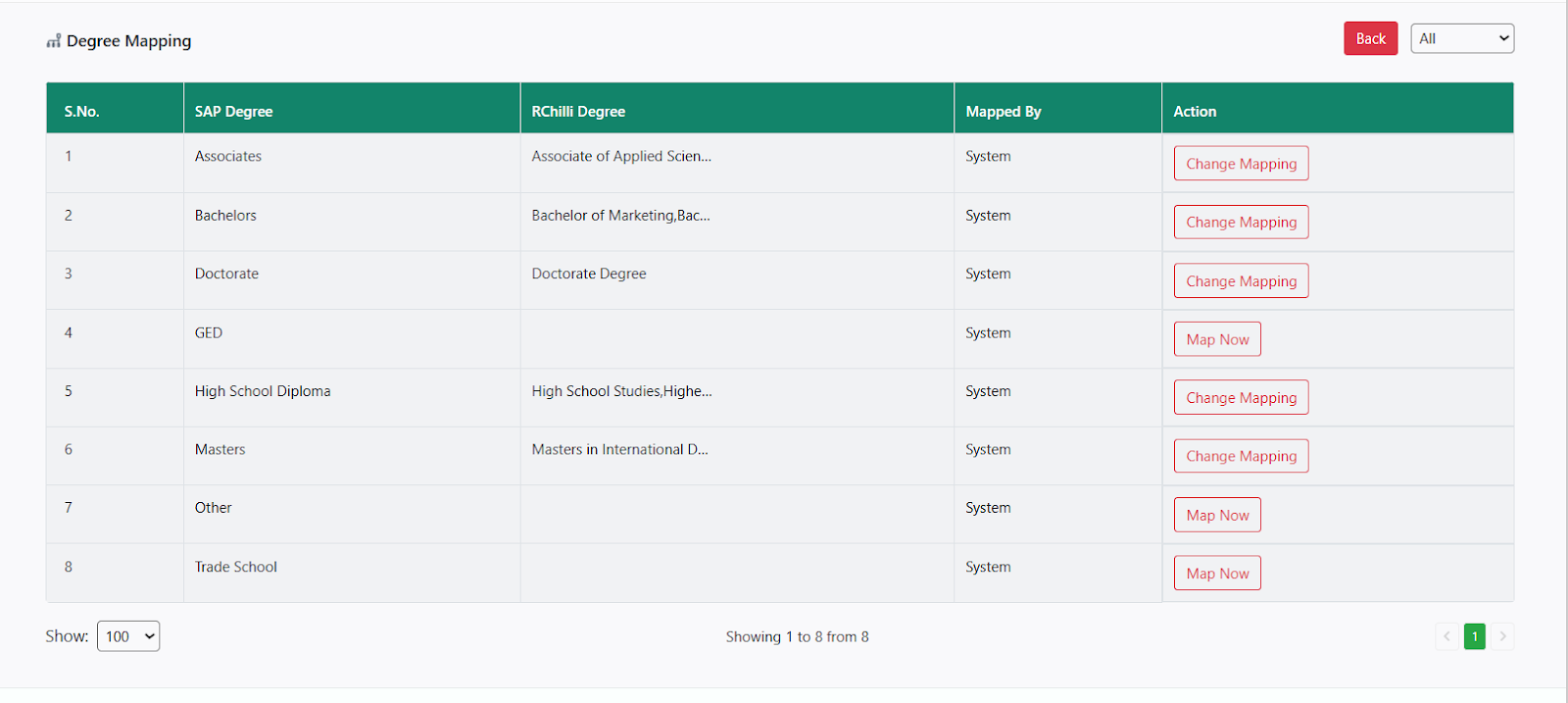Select page 1 in pagination
This screenshot has height=703, width=1568.
[x=1474, y=636]
